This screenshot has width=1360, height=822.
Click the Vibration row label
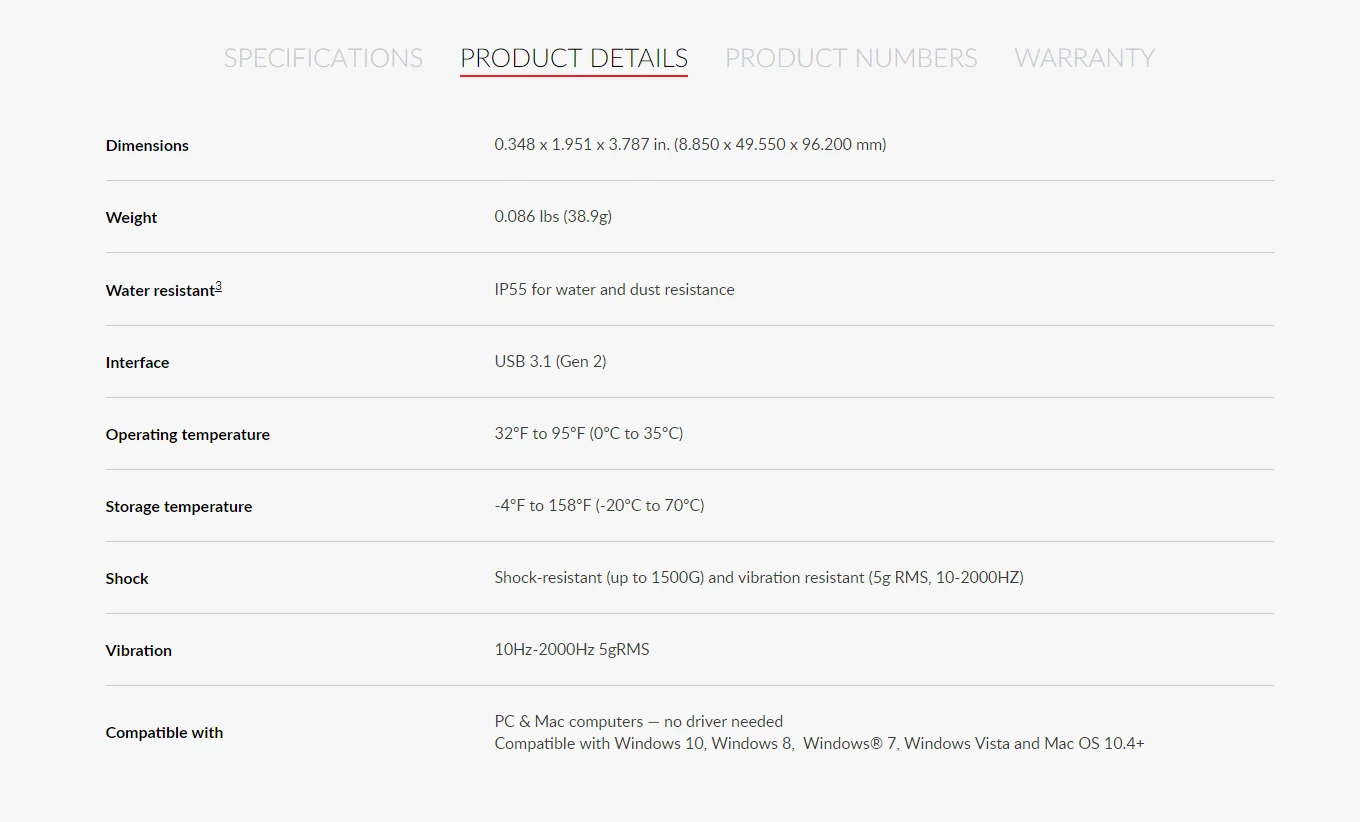point(138,651)
